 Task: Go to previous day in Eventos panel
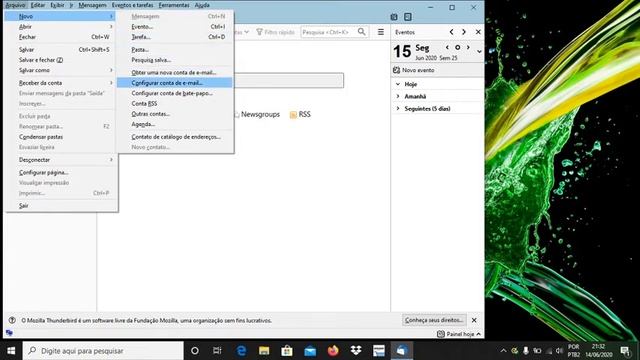451,32
